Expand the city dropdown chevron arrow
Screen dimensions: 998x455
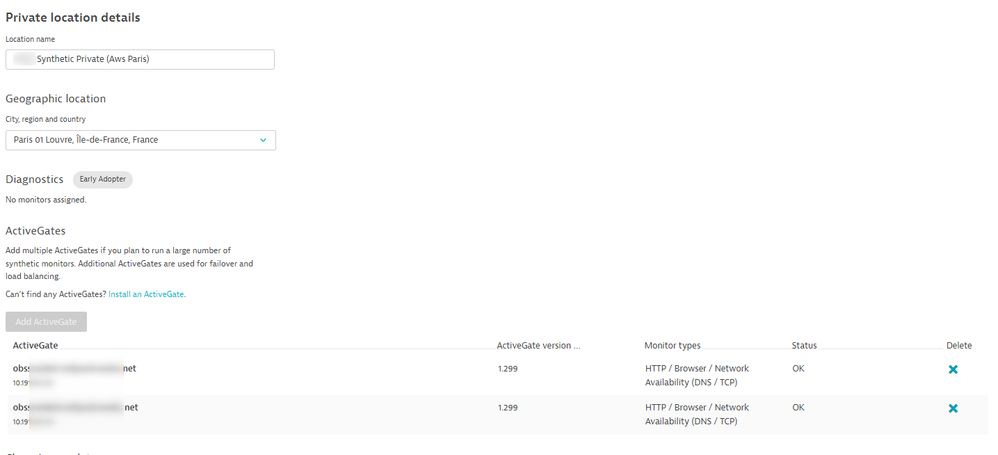[263, 140]
